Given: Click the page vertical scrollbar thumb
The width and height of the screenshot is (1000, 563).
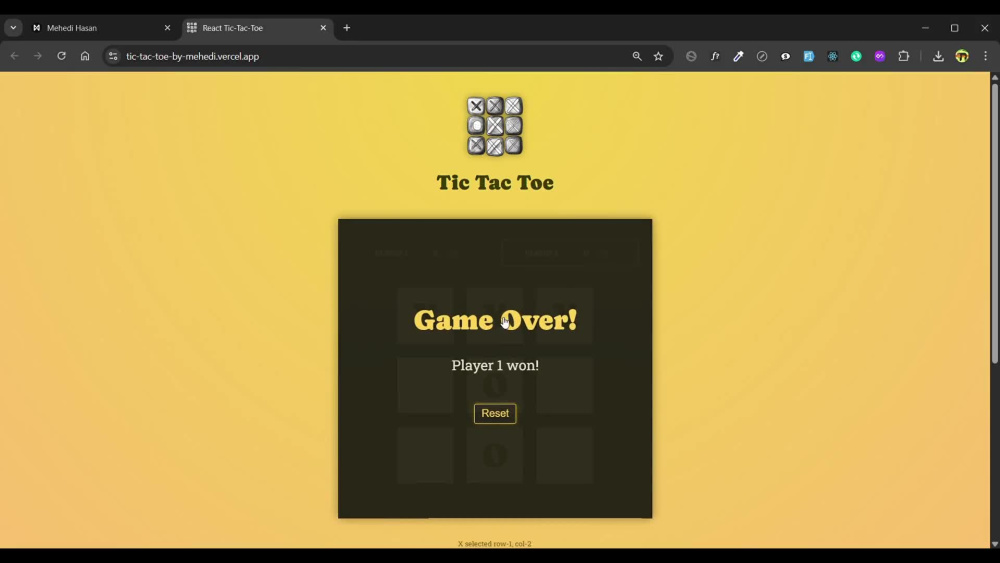Looking at the screenshot, I should (994, 223).
